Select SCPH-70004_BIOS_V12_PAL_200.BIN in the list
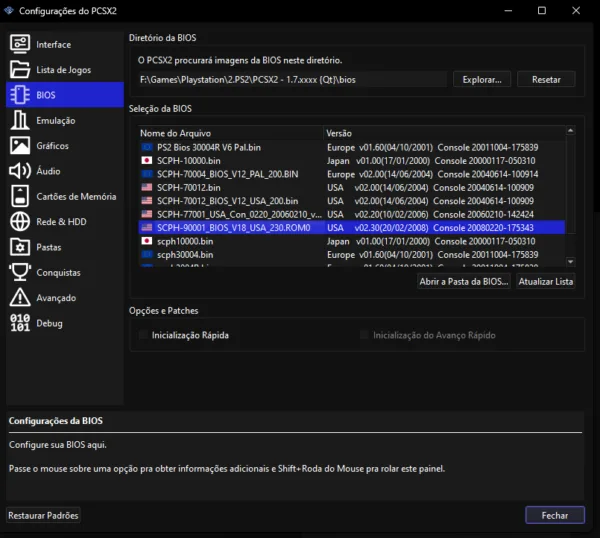This screenshot has width=600, height=538. point(352,174)
